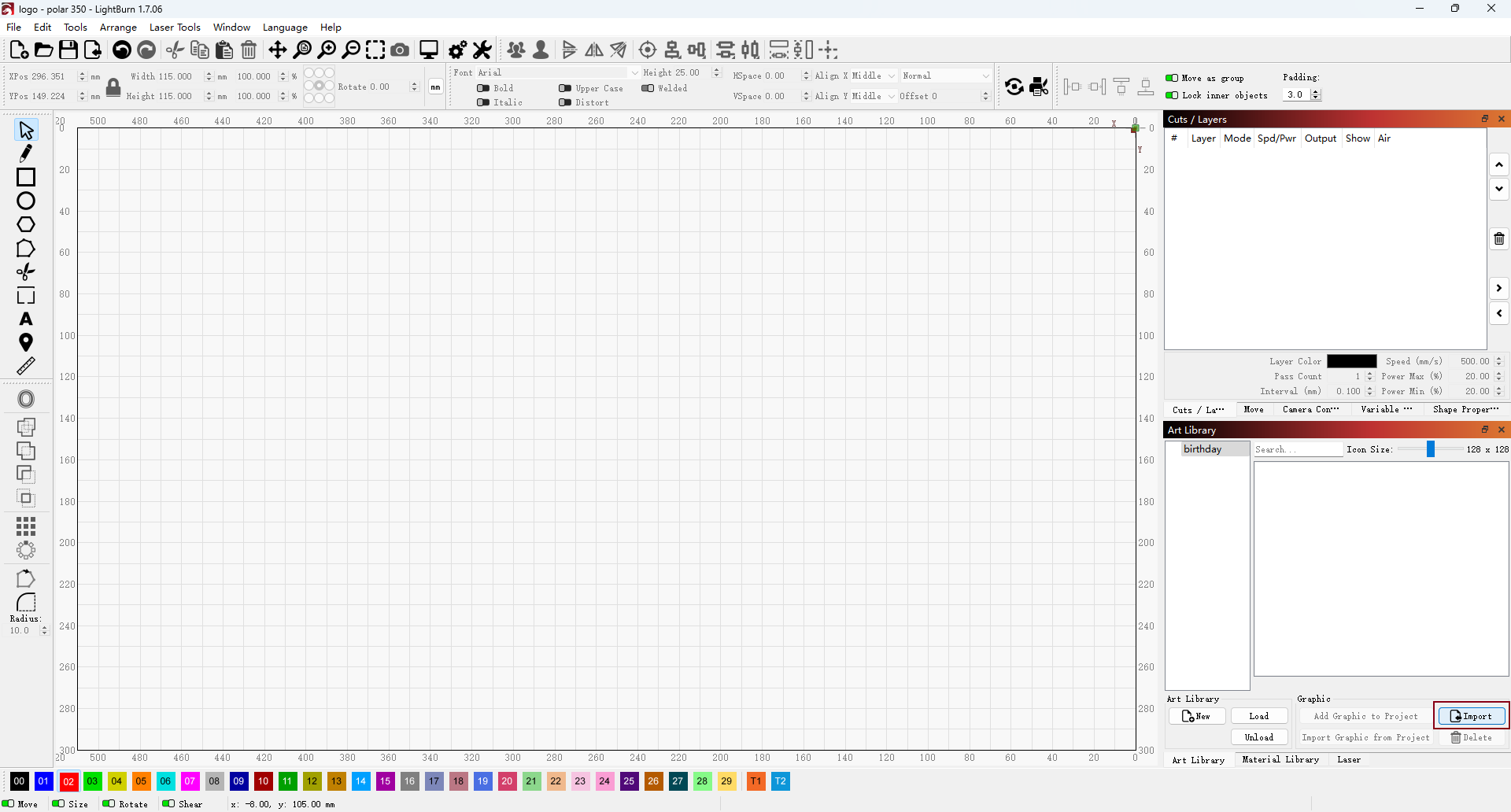Click the Rotate value stepper
Image resolution: width=1511 pixels, height=812 pixels.
414,87
